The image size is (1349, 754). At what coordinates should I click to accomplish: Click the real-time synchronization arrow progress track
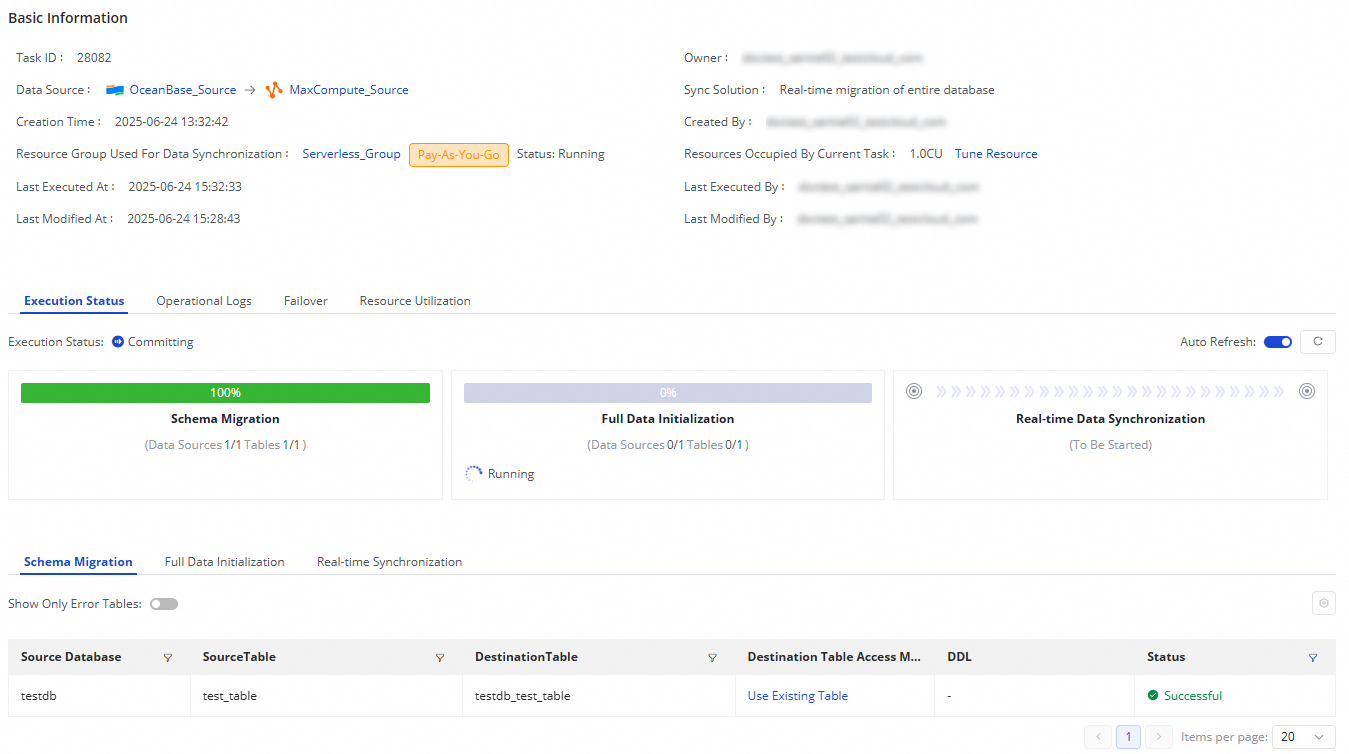[x=1110, y=391]
